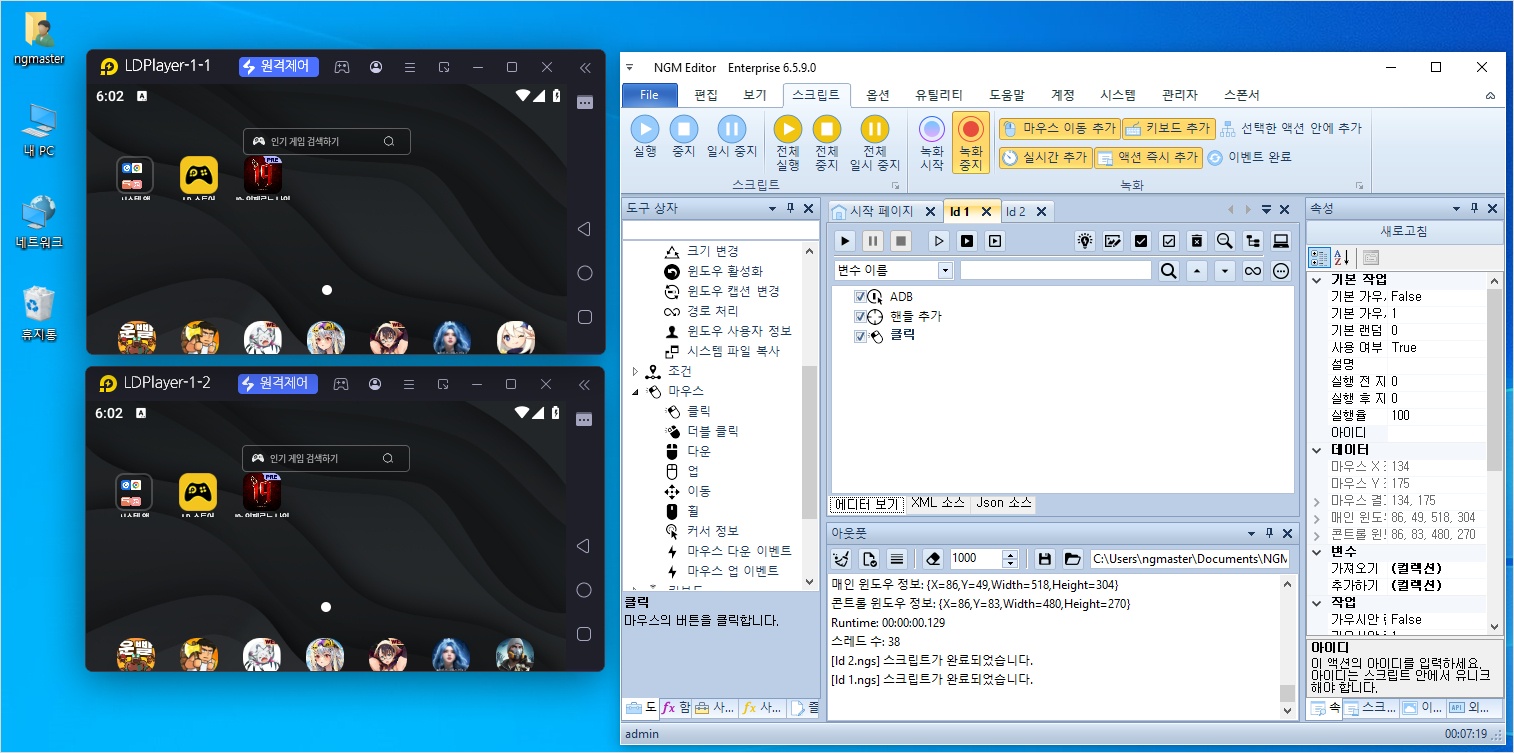Click the filled check-all box icon in the editor toolbar
This screenshot has width=1514, height=753.
coord(1140,241)
